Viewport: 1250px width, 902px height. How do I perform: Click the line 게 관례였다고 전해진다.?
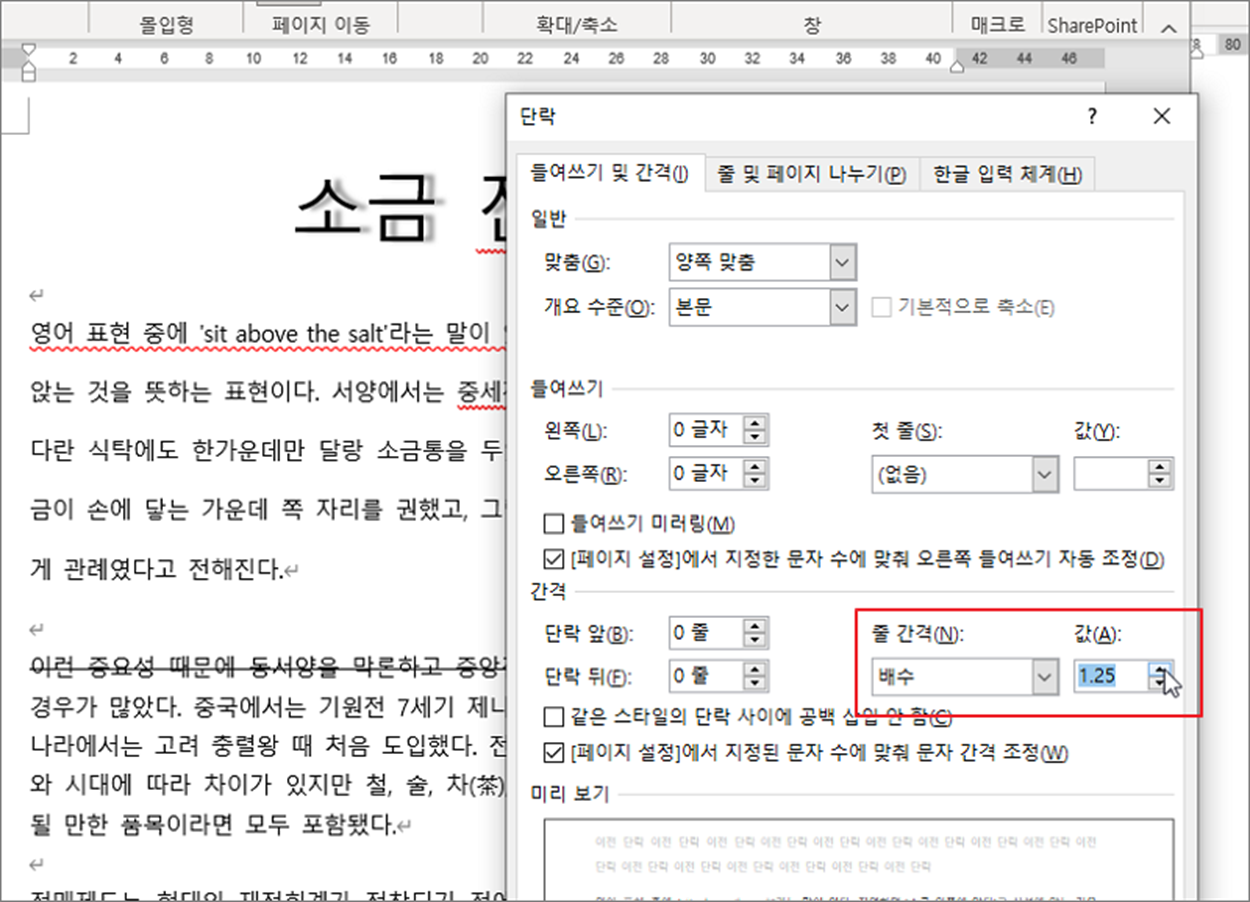point(158,570)
